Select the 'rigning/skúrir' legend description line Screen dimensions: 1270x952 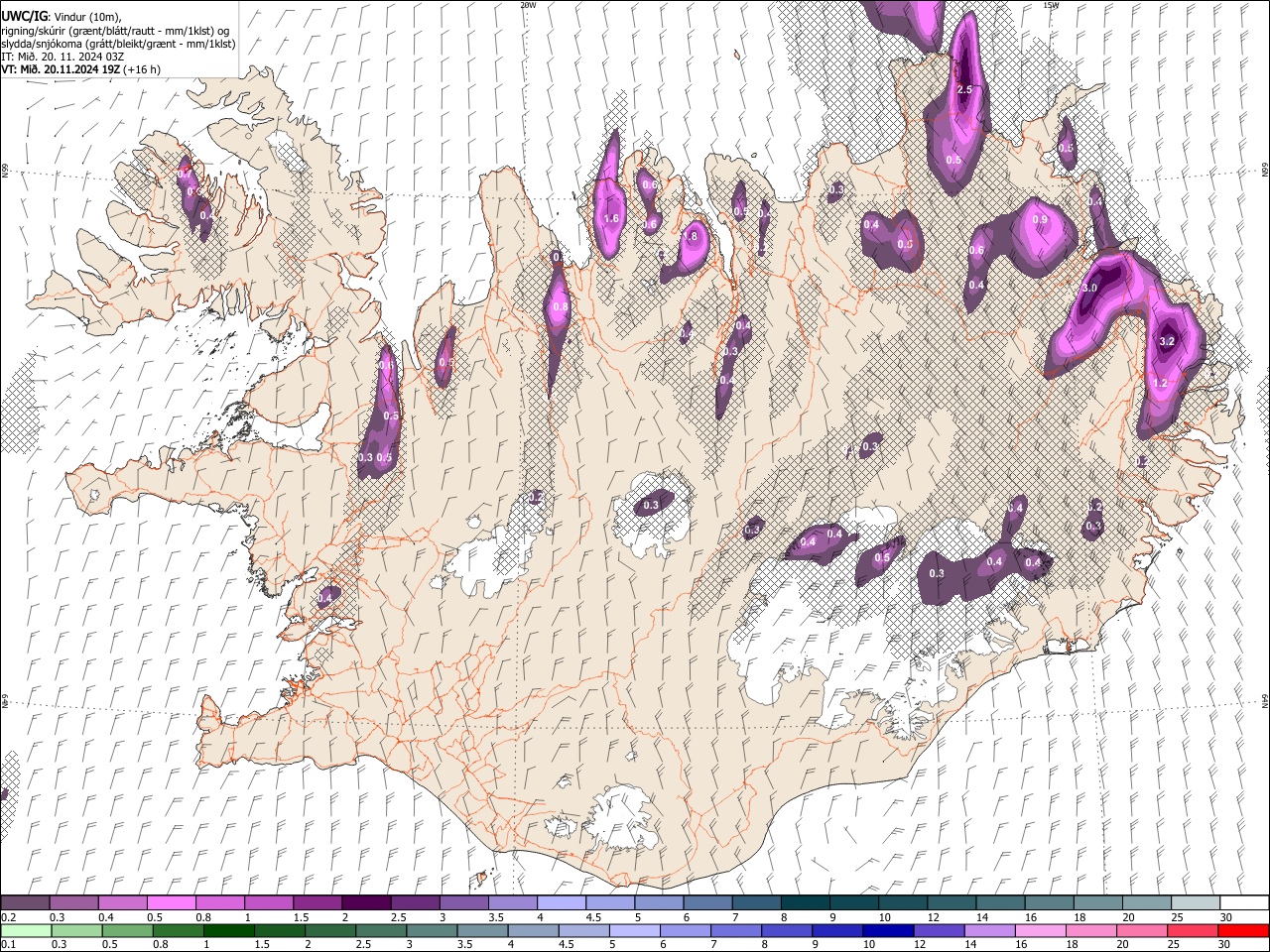click(x=116, y=31)
